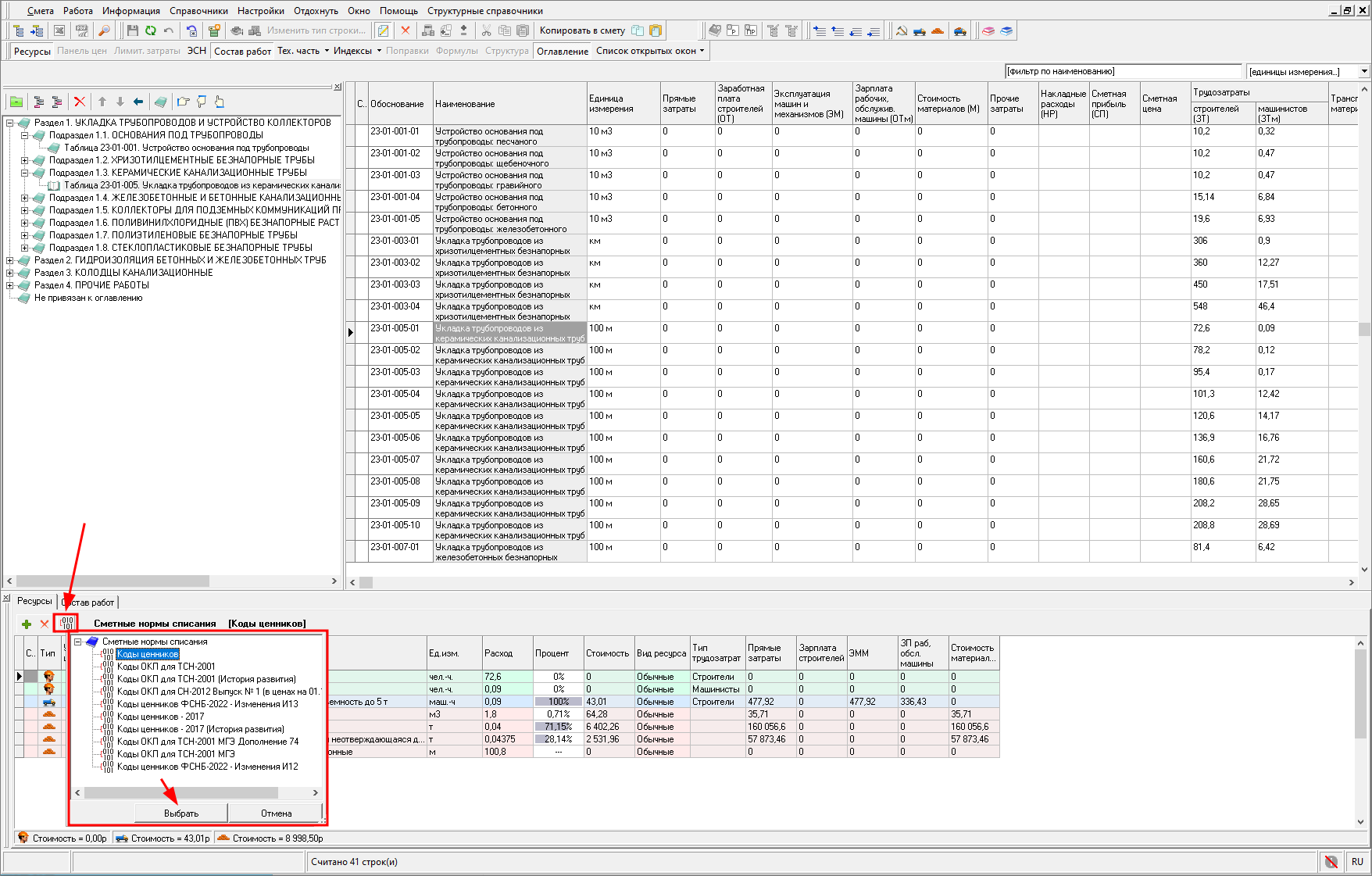Image resolution: width=1372 pixels, height=876 pixels.
Task: Switch to bottom 'Состав работ' tab
Action: pyautogui.click(x=88, y=602)
